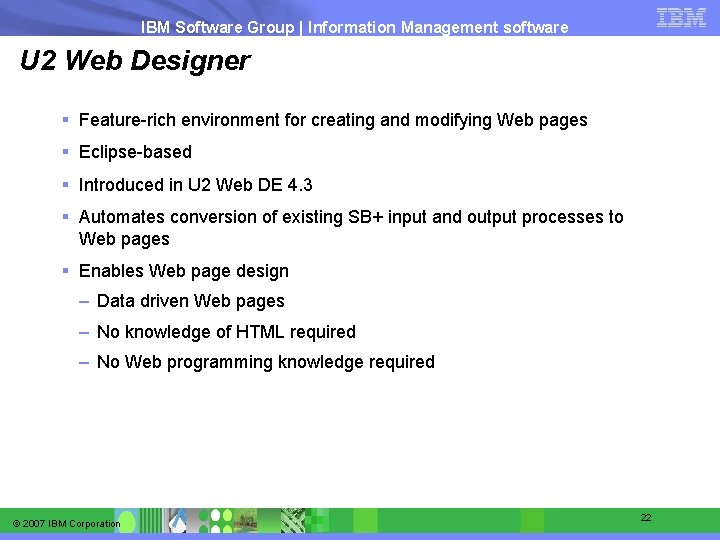Click 'Automates conversion of existing SB+' bullet
Viewport: 720px width, 540px height.
click(351, 228)
